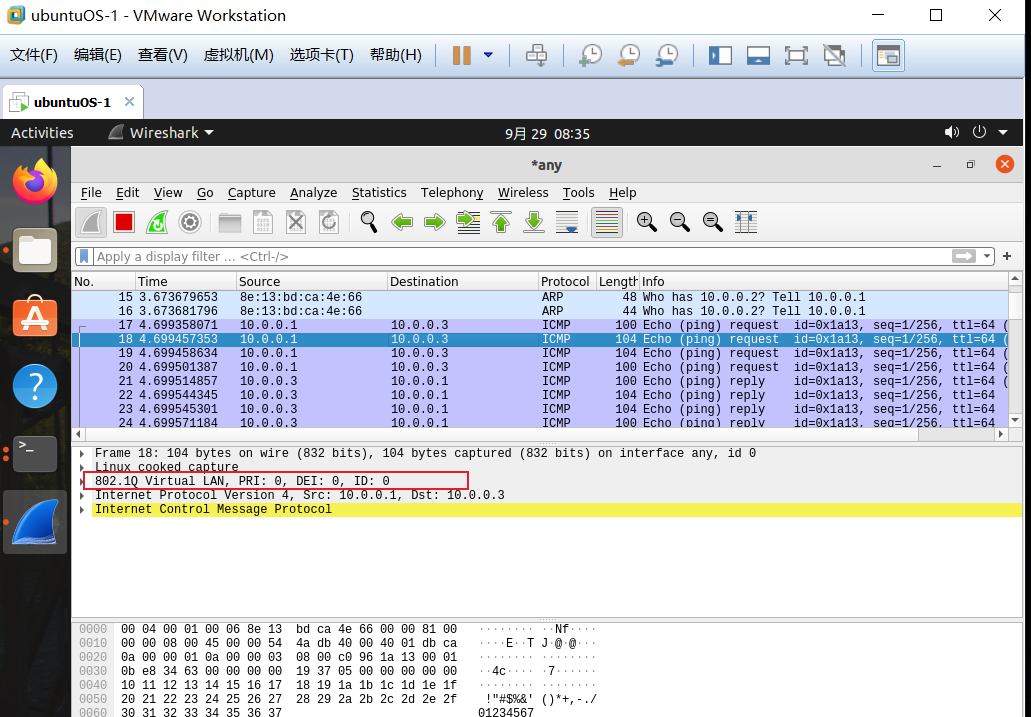Open the File menu
This screenshot has height=717, width=1031.
[x=91, y=193]
